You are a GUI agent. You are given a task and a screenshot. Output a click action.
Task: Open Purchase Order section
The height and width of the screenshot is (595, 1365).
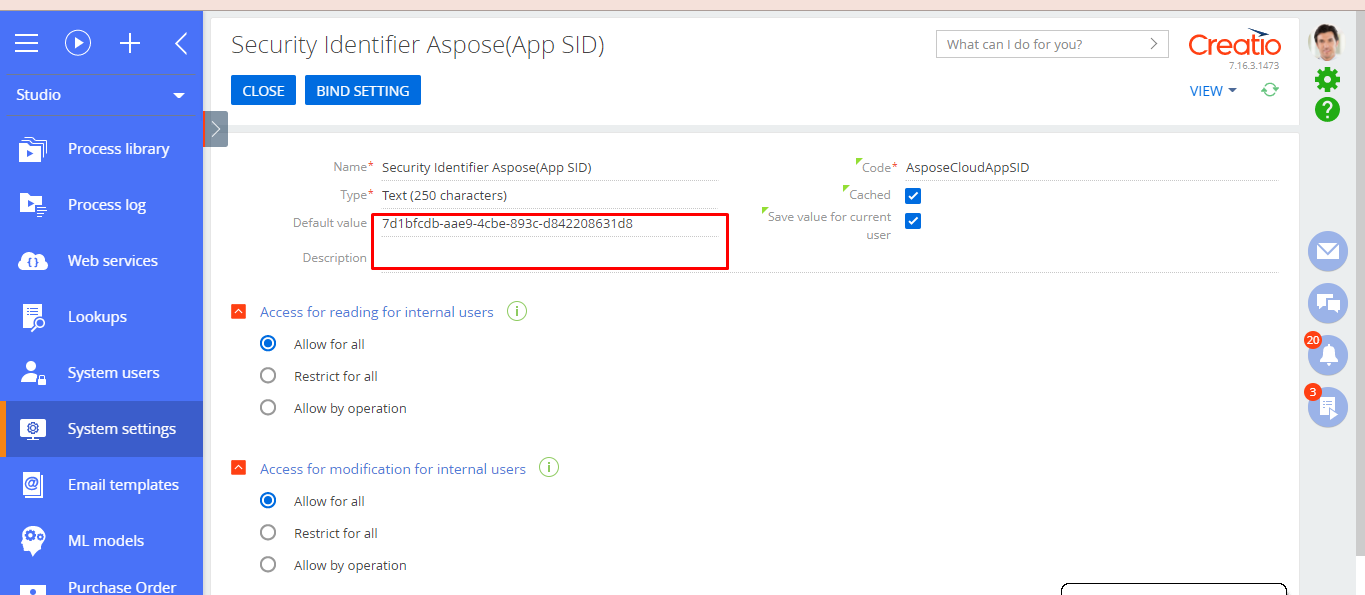point(122,587)
